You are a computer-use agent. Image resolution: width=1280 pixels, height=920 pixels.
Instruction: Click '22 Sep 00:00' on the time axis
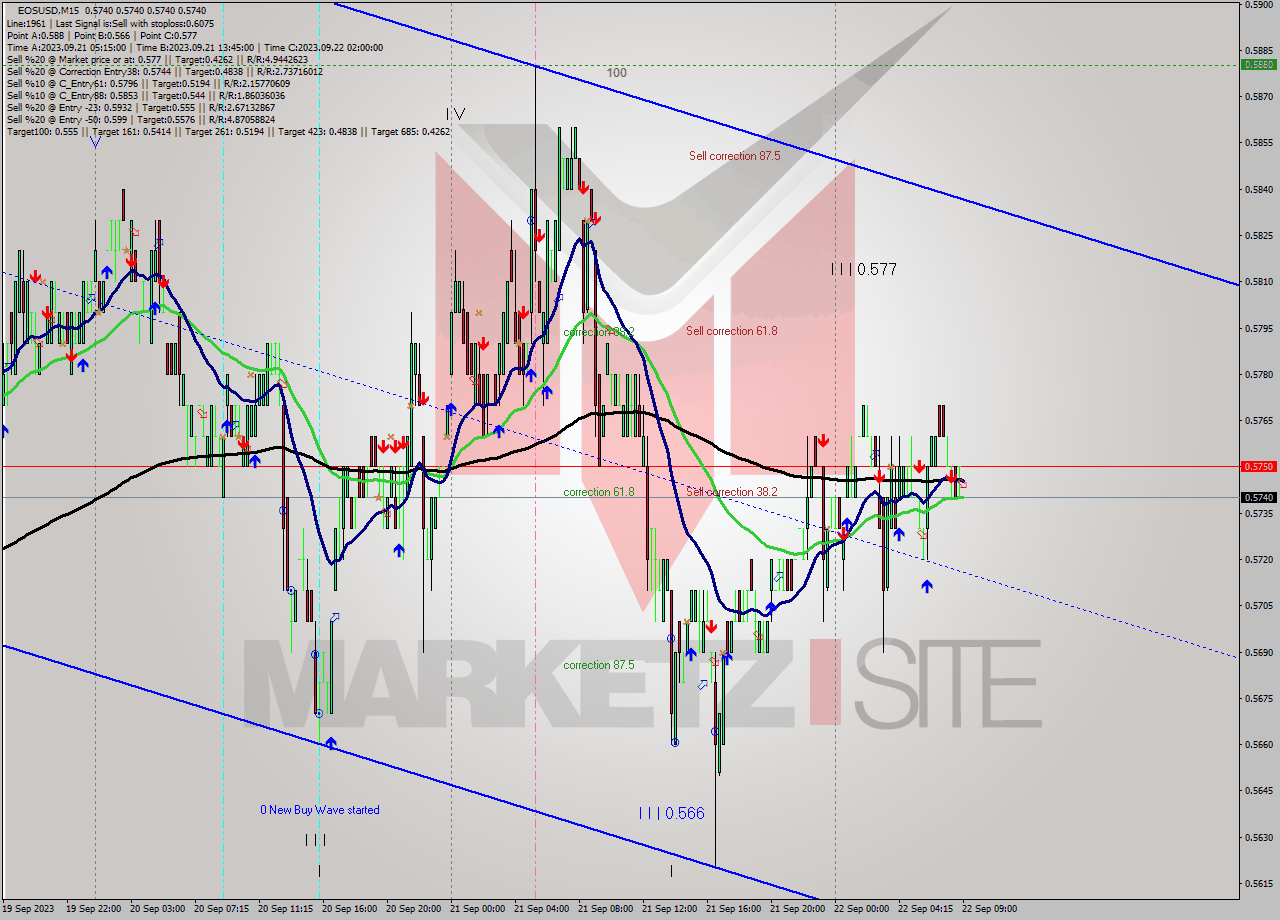click(x=863, y=909)
